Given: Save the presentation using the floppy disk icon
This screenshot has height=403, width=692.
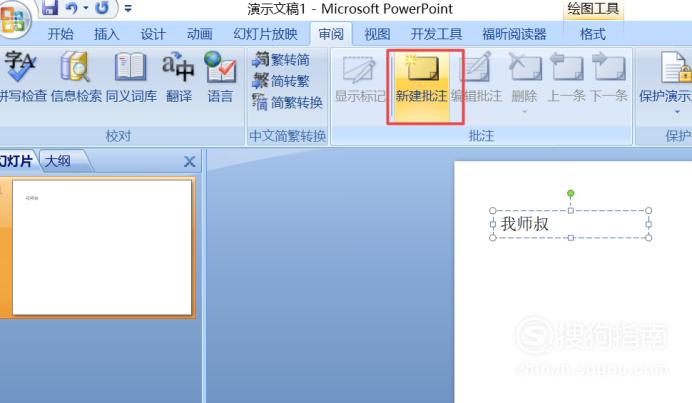Looking at the screenshot, I should [x=50, y=8].
